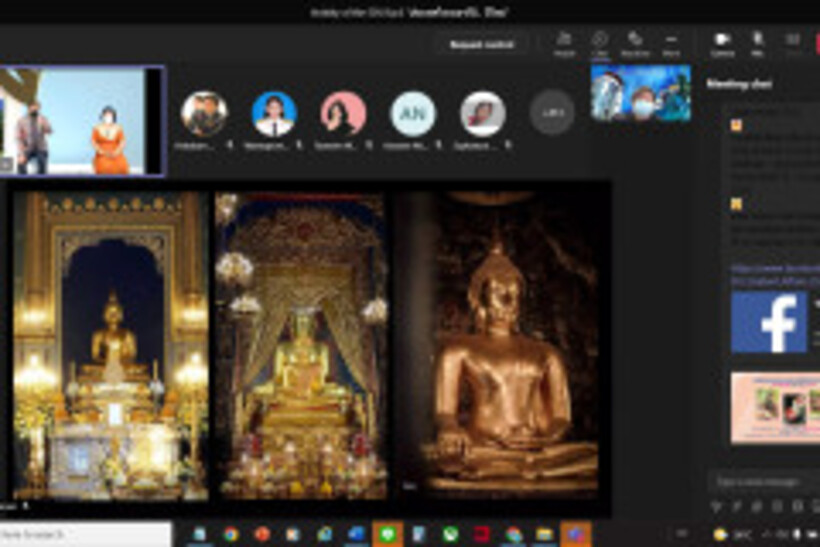Focus the Type a new message box
This screenshot has width=820, height=547.
click(x=764, y=481)
